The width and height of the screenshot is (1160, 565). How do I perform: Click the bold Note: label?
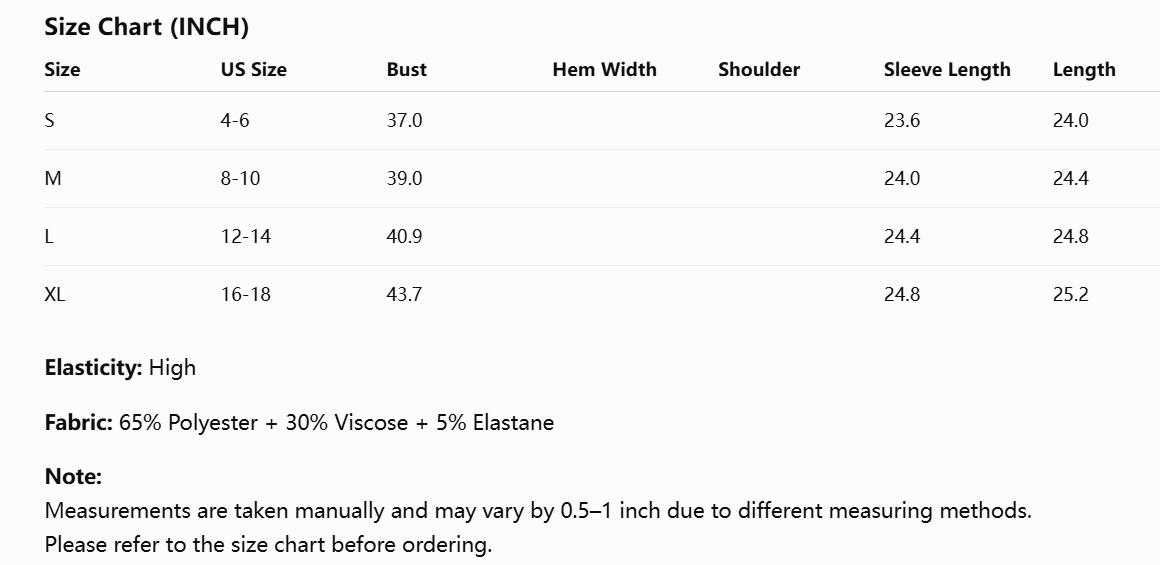[73, 476]
